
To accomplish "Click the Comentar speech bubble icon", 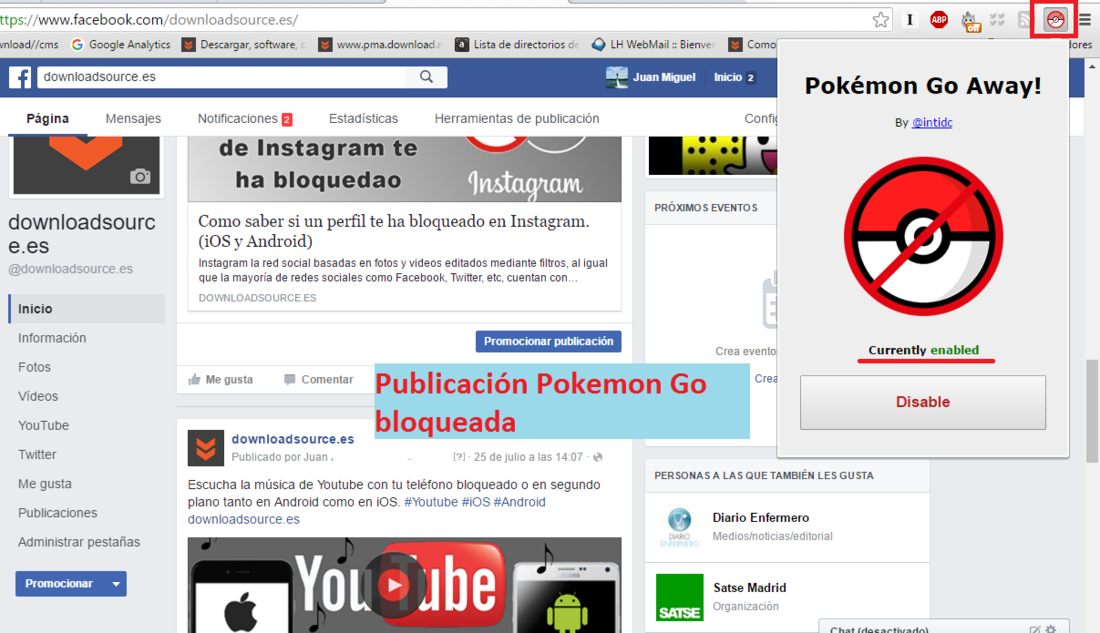I will [290, 380].
